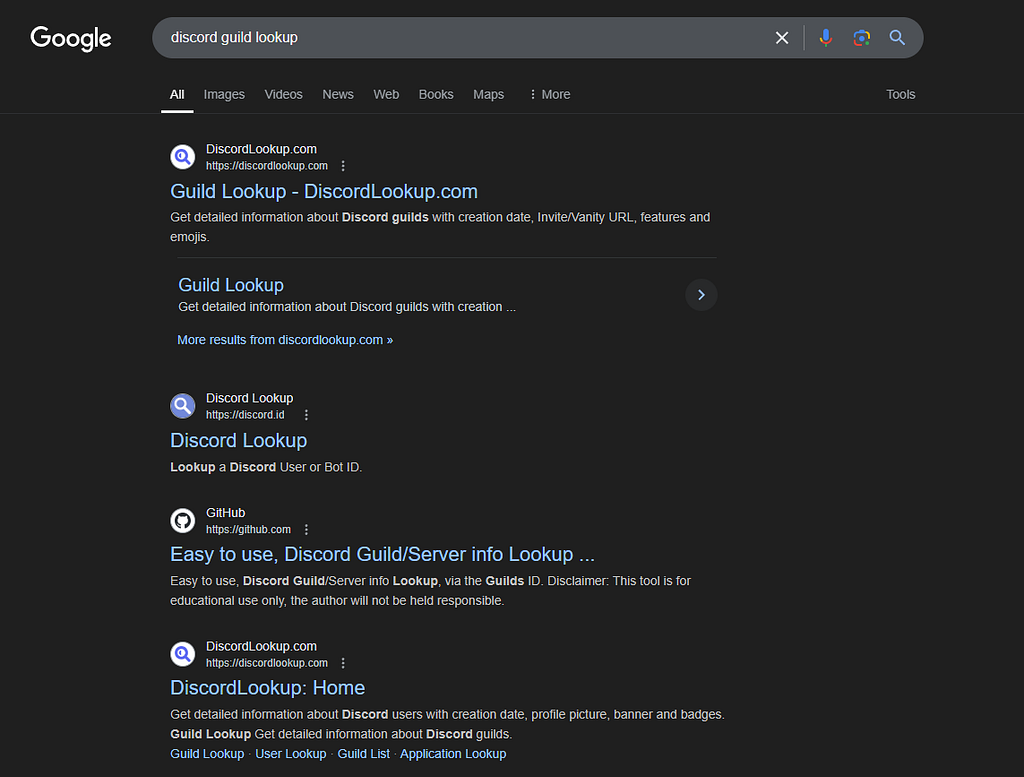This screenshot has height=777, width=1024.
Task: Start voice search with the microphone icon
Action: (825, 38)
